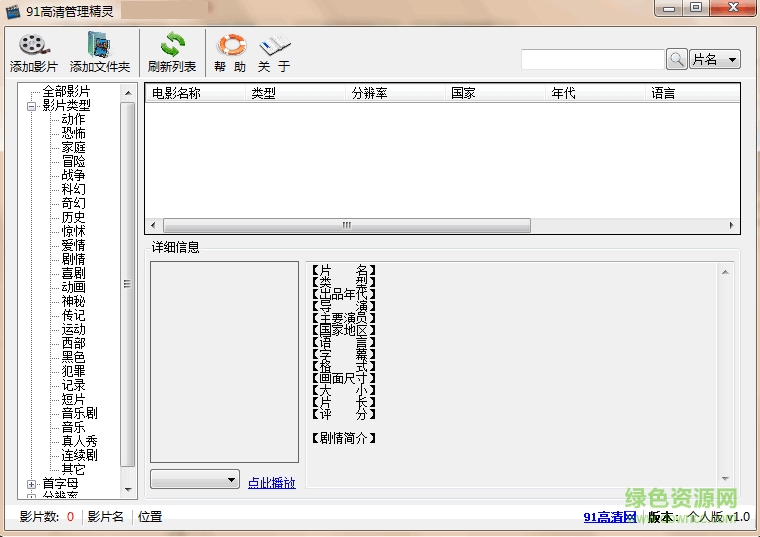
Task: Click the 【剧情简介】 label in details
Action: tap(344, 439)
